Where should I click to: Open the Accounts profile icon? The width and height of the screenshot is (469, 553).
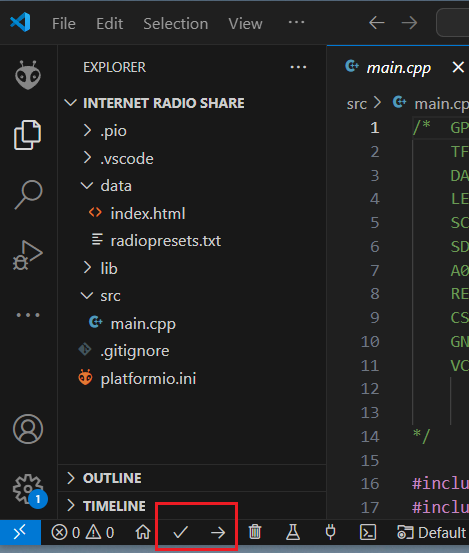[x=28, y=429]
